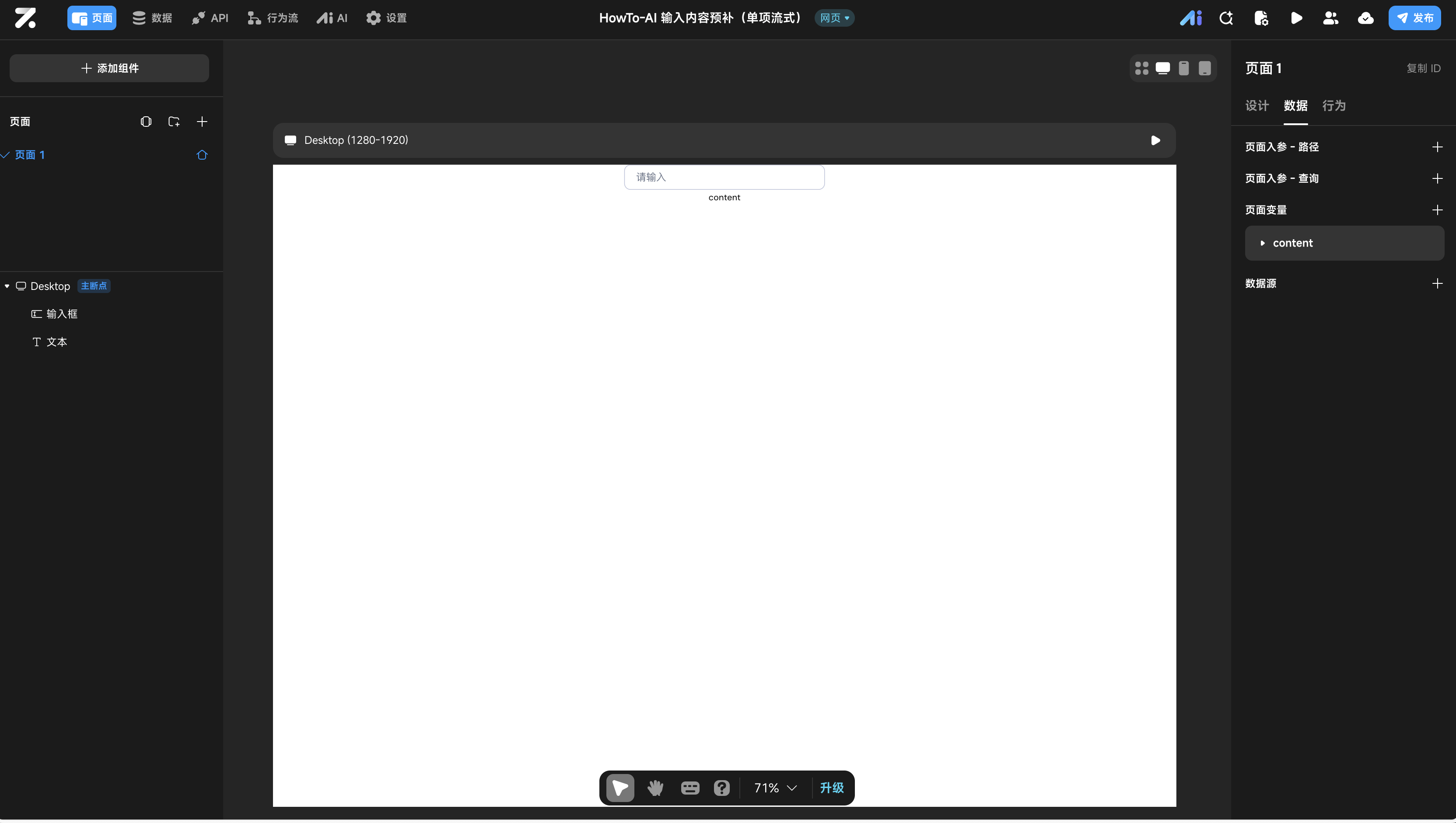Click the cloud save icon
Image resolution: width=1456 pixels, height=823 pixels.
coord(1365,18)
